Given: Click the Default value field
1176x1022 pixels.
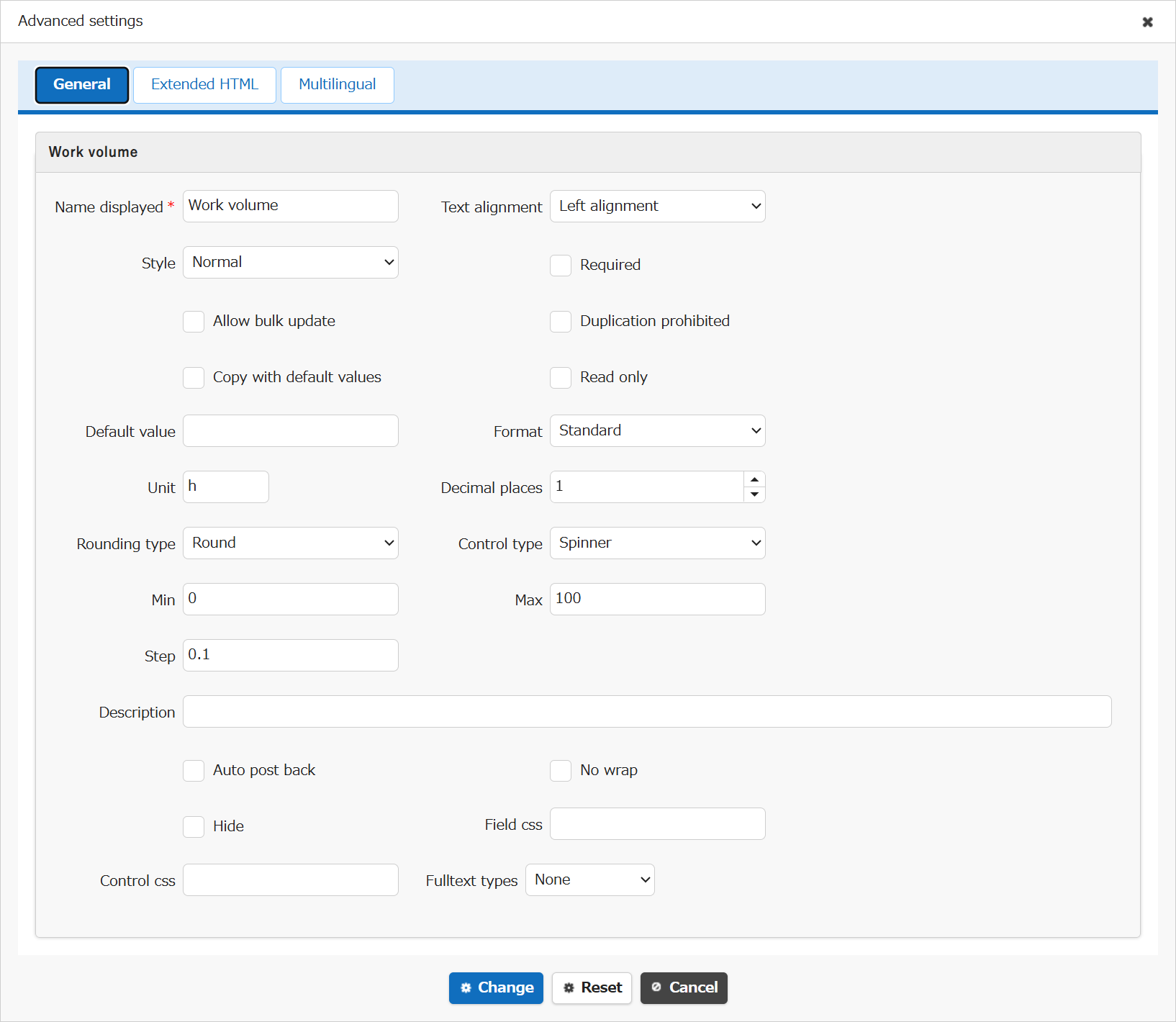Looking at the screenshot, I should [x=291, y=430].
